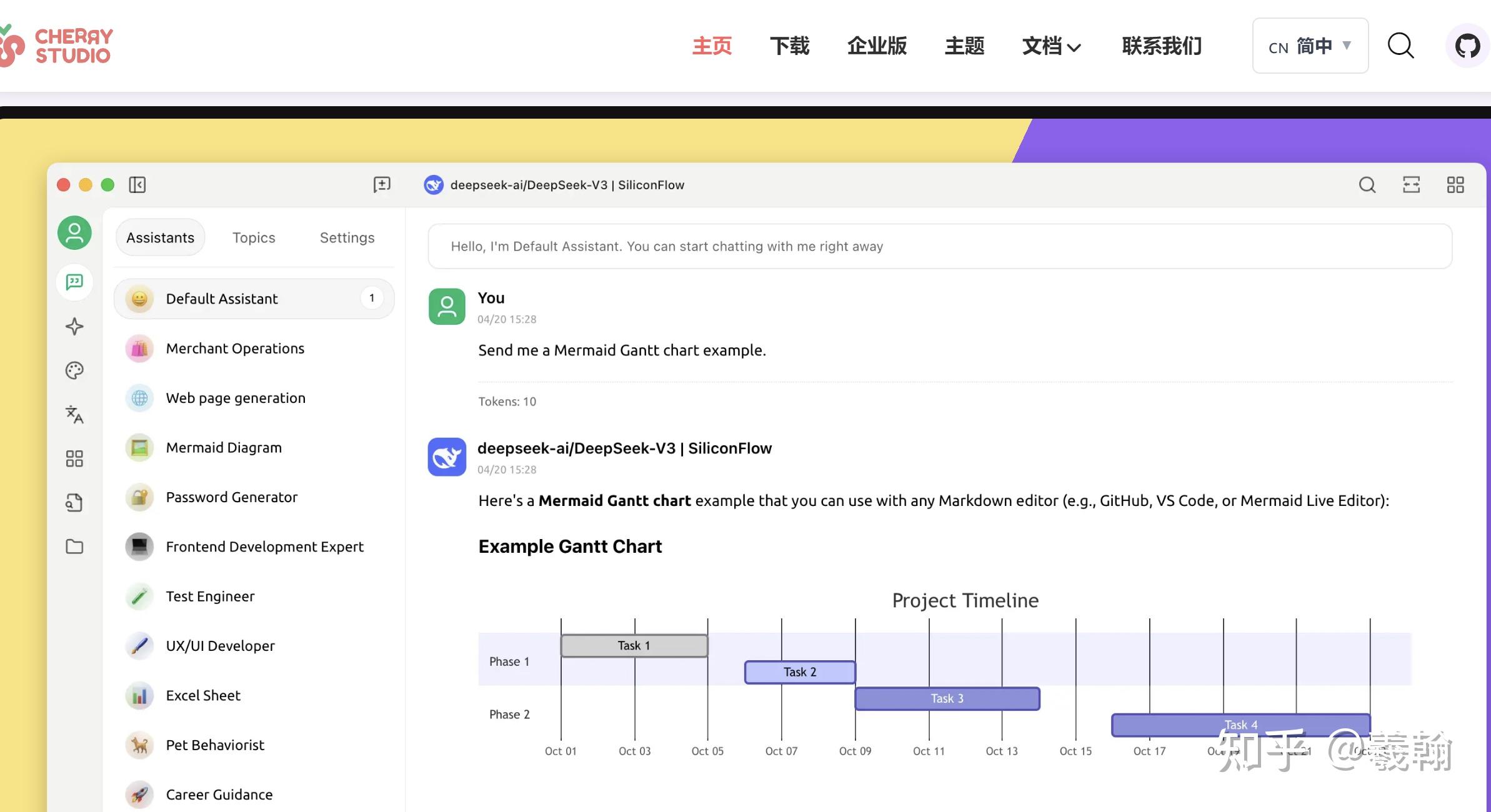Open the CN 简中 language dropdown

(1310, 46)
